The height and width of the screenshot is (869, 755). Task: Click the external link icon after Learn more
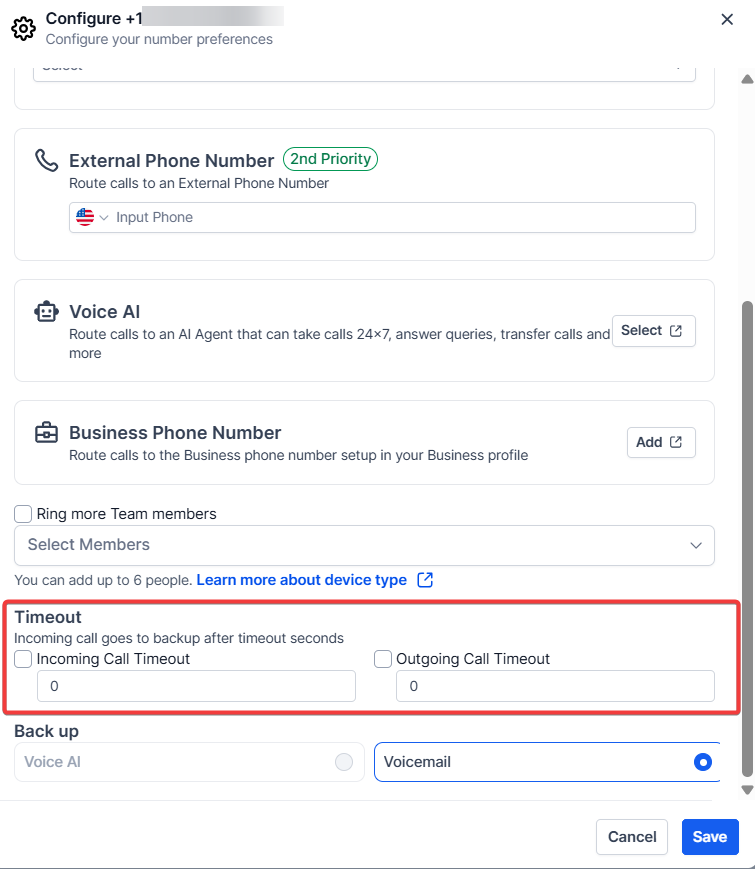(425, 580)
